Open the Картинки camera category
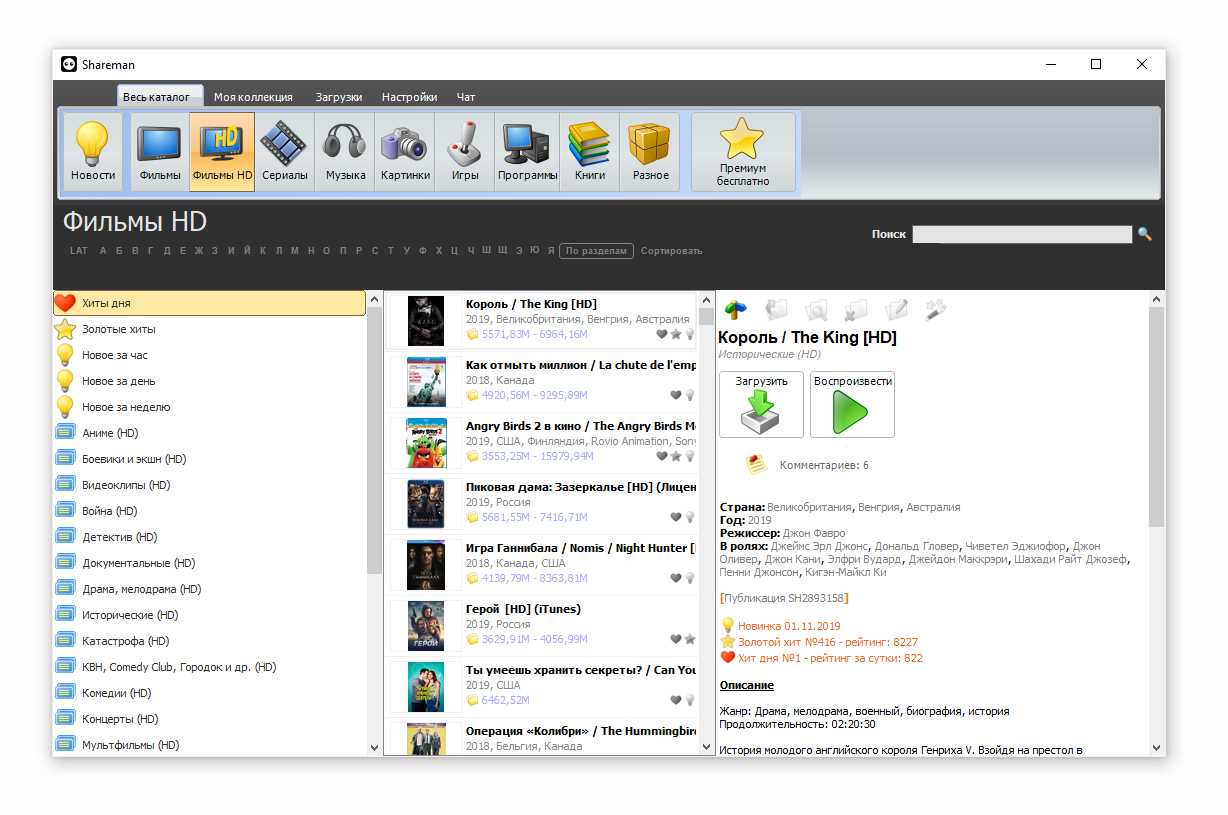The width and height of the screenshot is (1228, 815). click(x=405, y=152)
